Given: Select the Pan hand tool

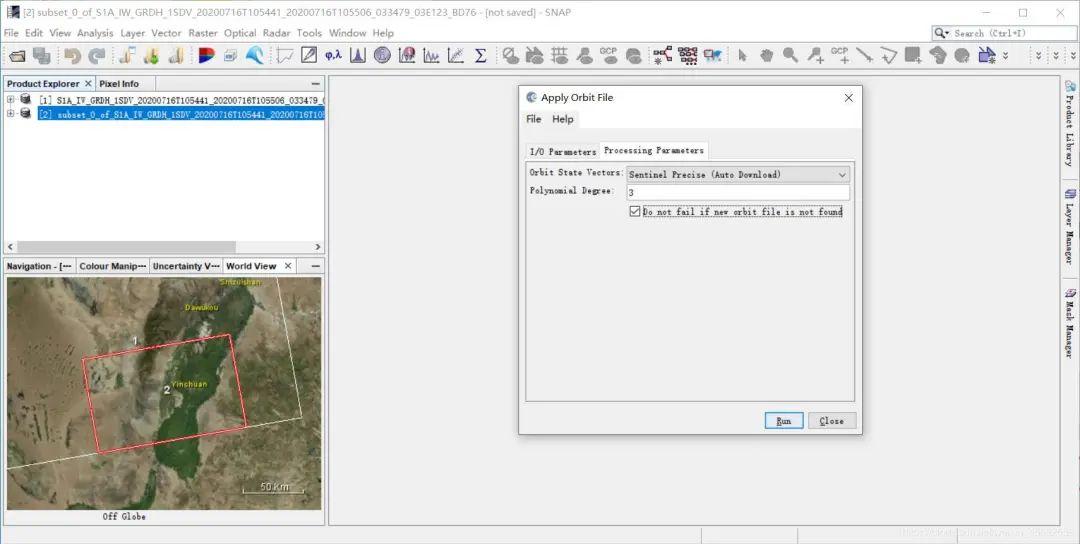Looking at the screenshot, I should tap(766, 56).
